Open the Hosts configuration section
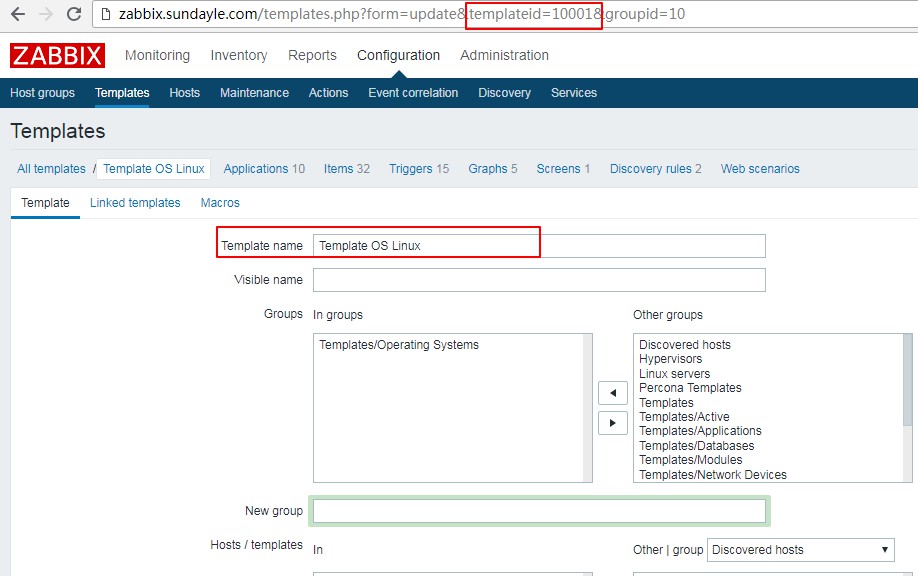 point(184,92)
